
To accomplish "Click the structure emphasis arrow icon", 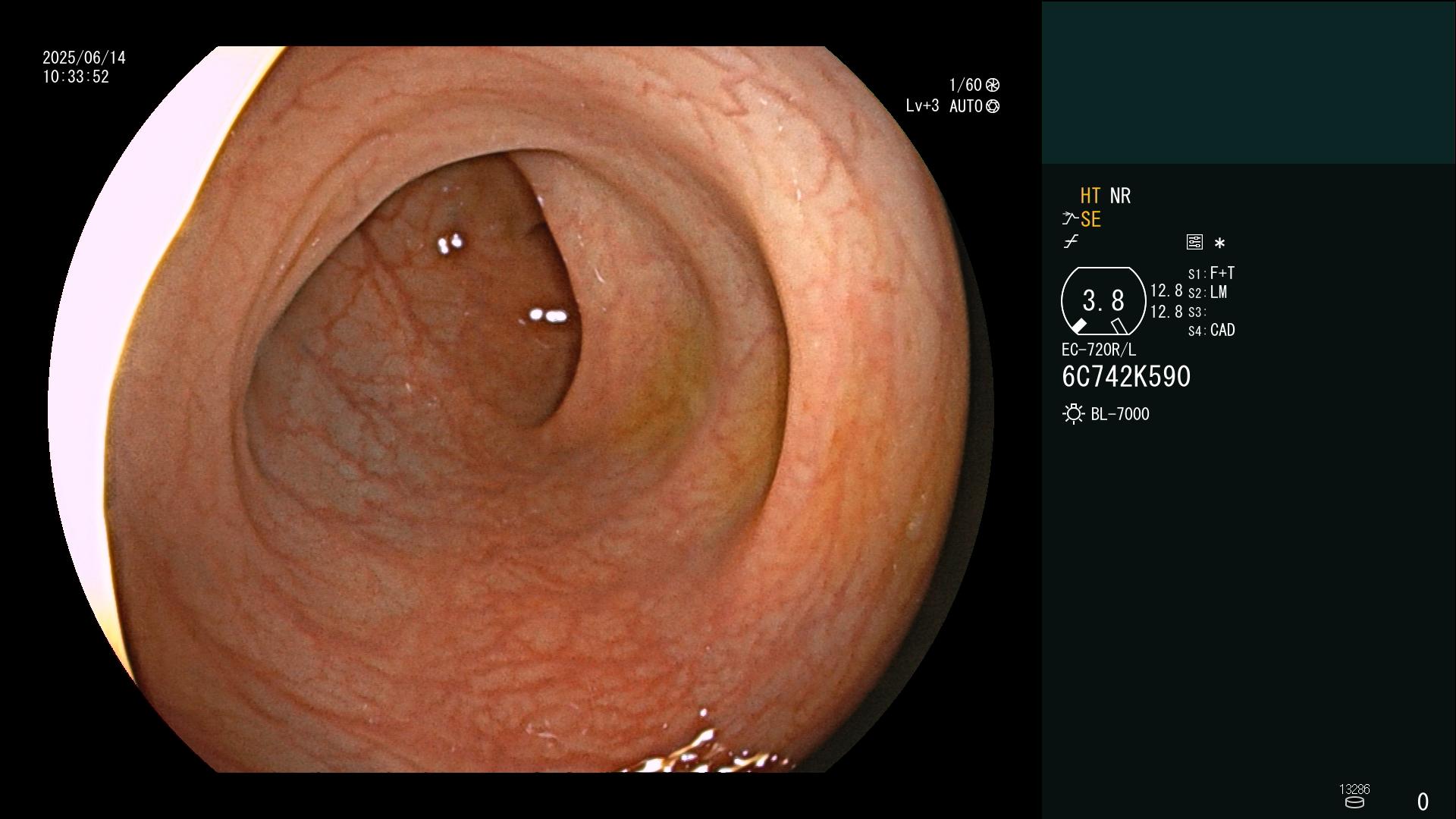I will pos(1070,219).
